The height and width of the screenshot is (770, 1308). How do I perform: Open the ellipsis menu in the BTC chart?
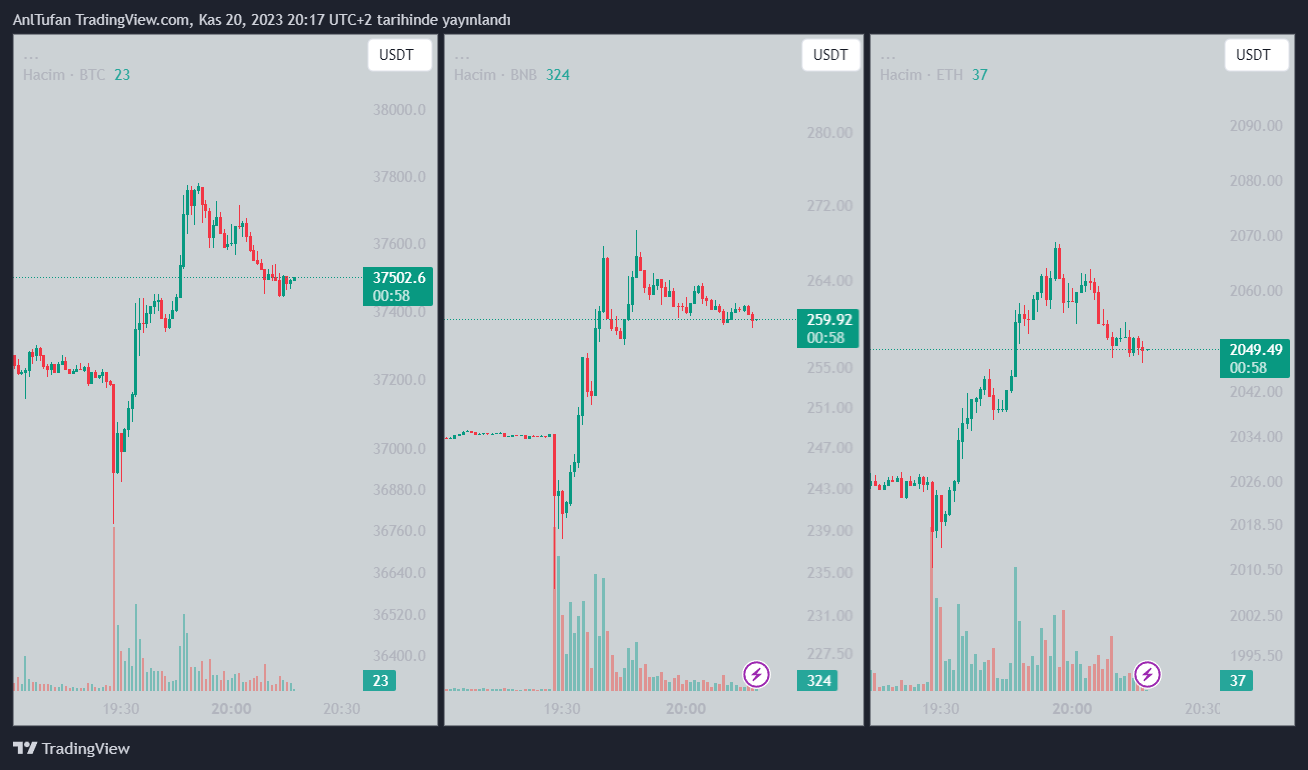tap(30, 56)
